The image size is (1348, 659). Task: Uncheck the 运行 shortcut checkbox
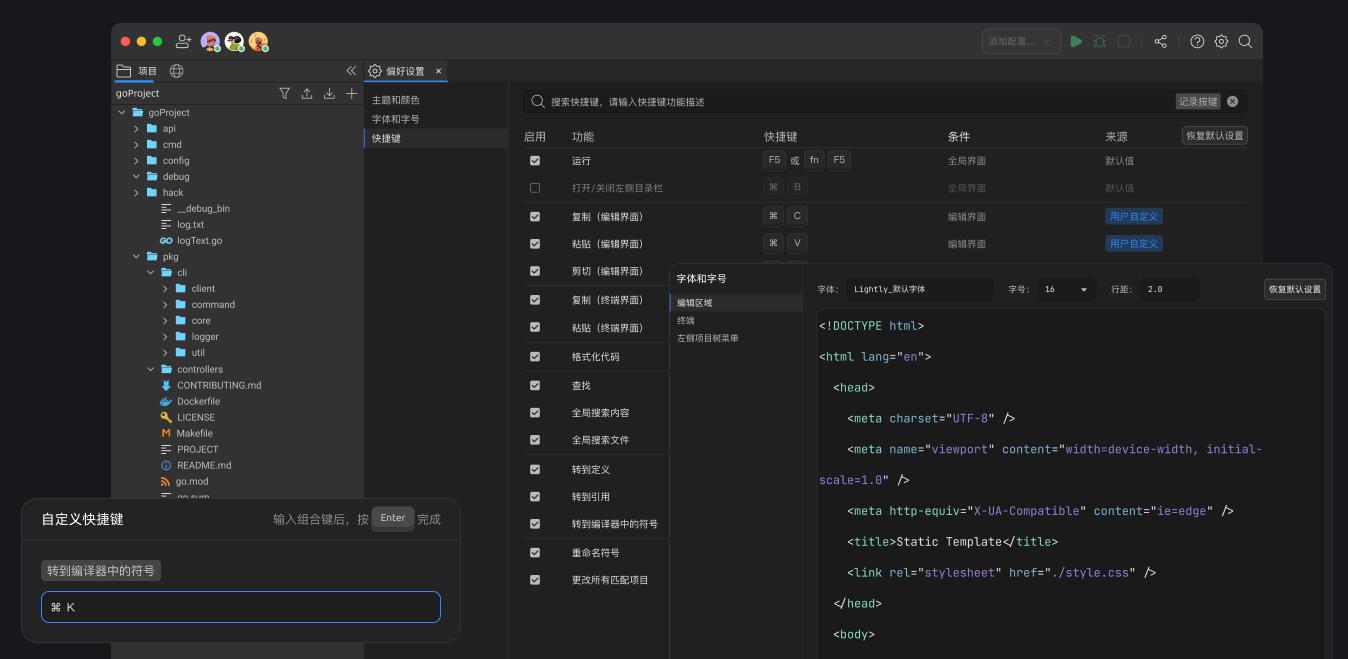click(535, 161)
